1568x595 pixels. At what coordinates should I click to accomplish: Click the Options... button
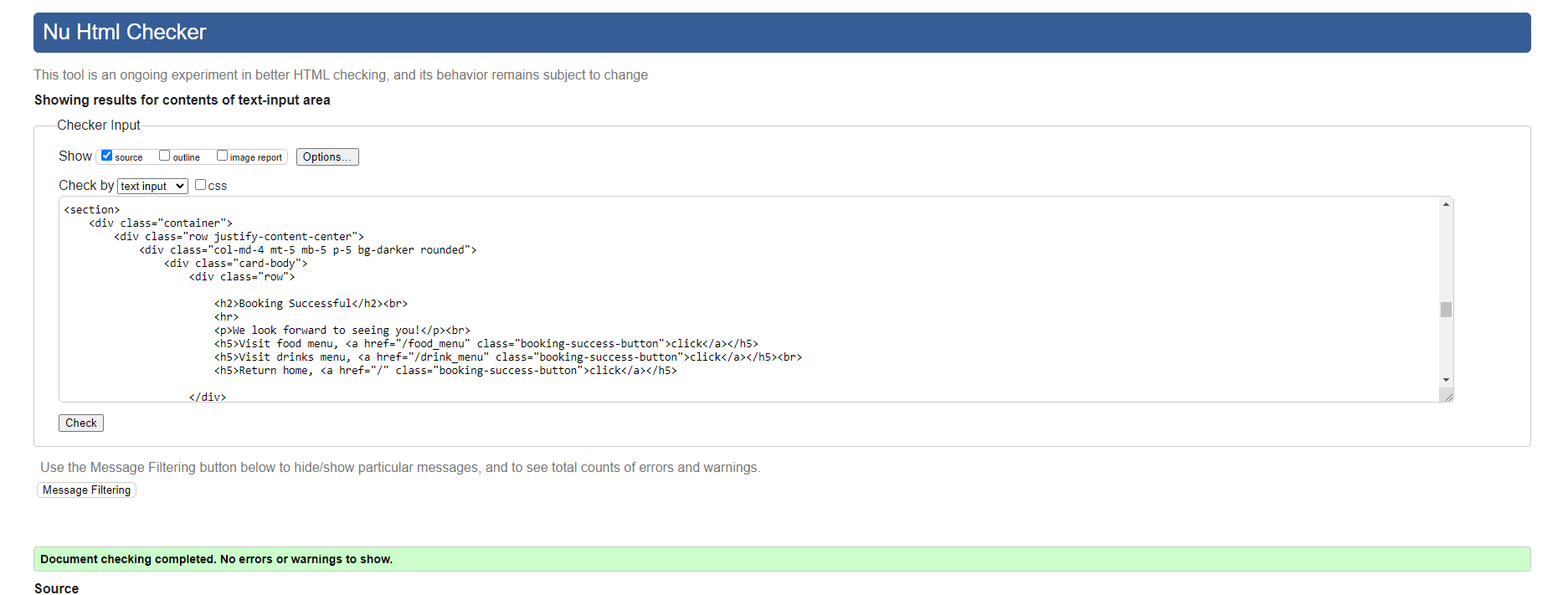pyautogui.click(x=327, y=157)
